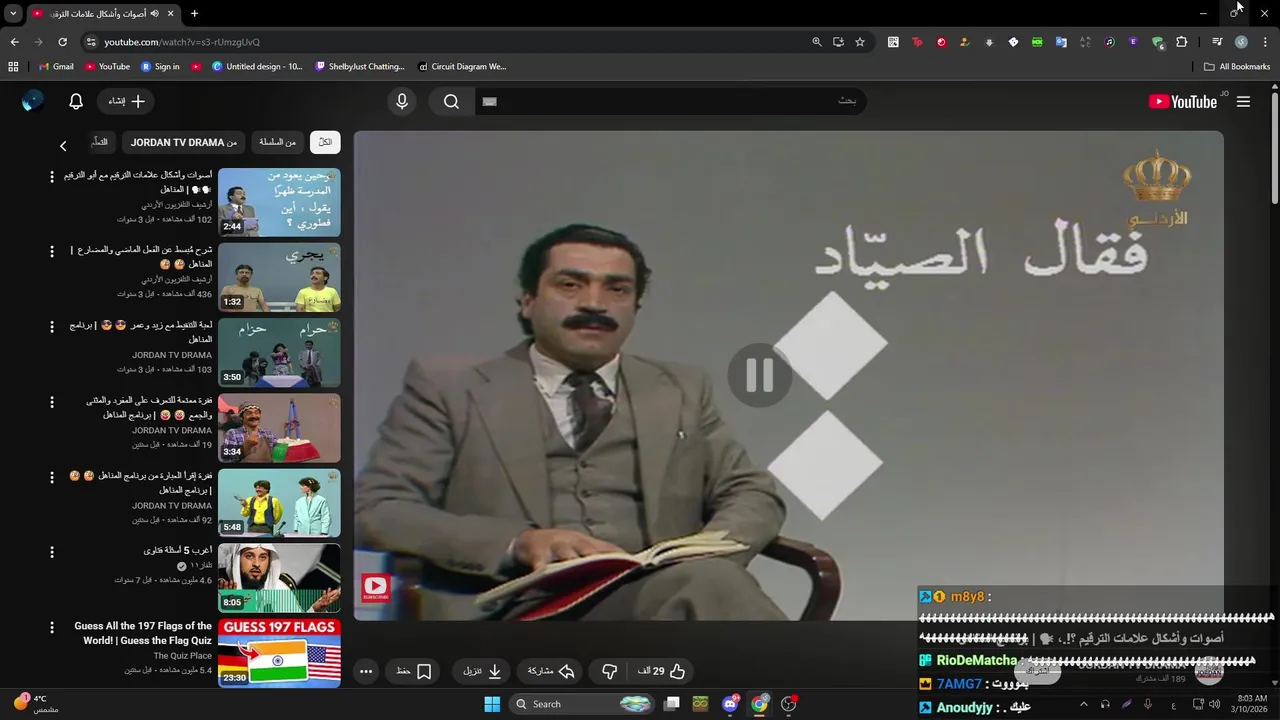Start voice search with the microphone icon

click(x=402, y=101)
